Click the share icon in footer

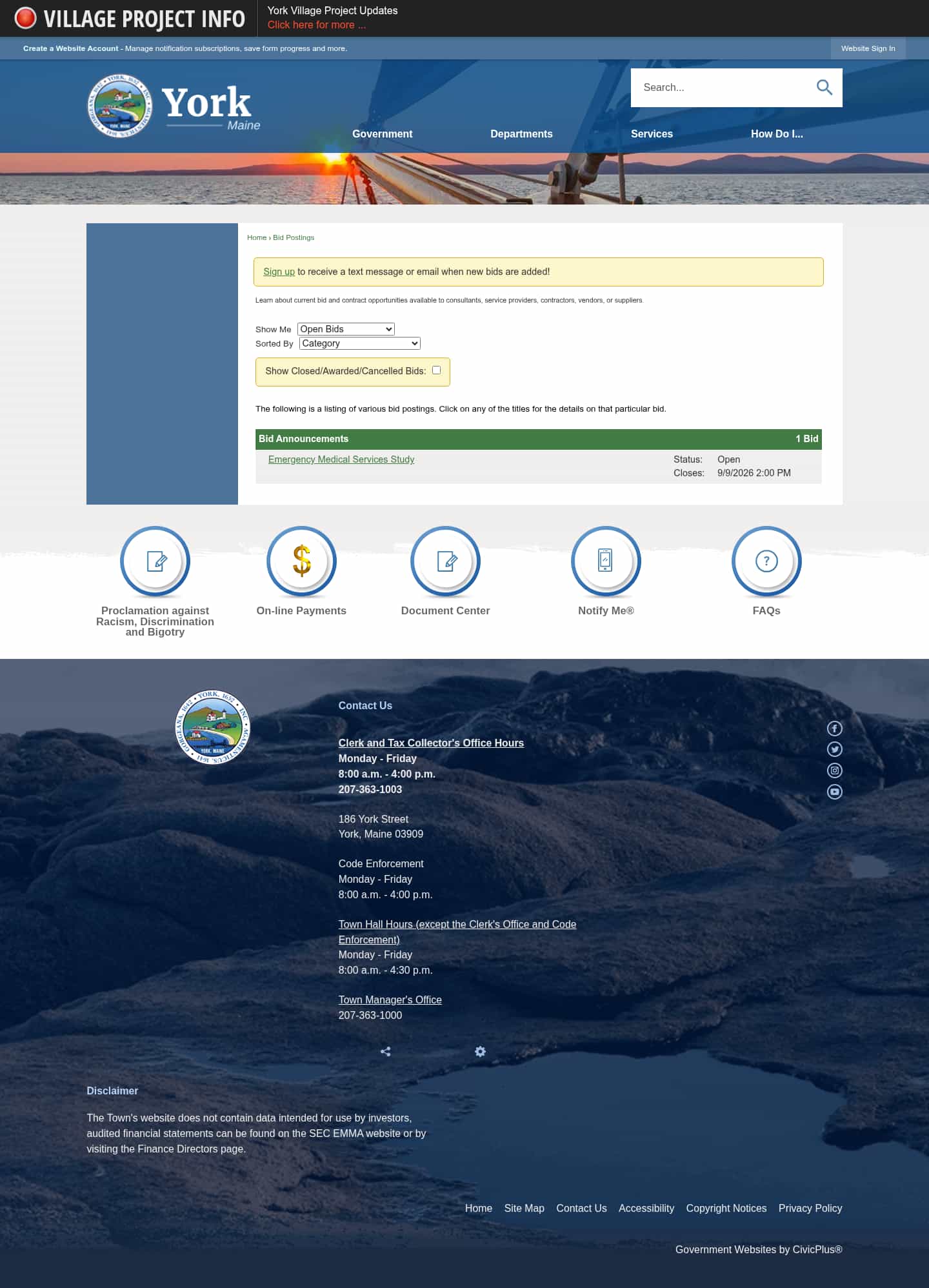tap(385, 1051)
